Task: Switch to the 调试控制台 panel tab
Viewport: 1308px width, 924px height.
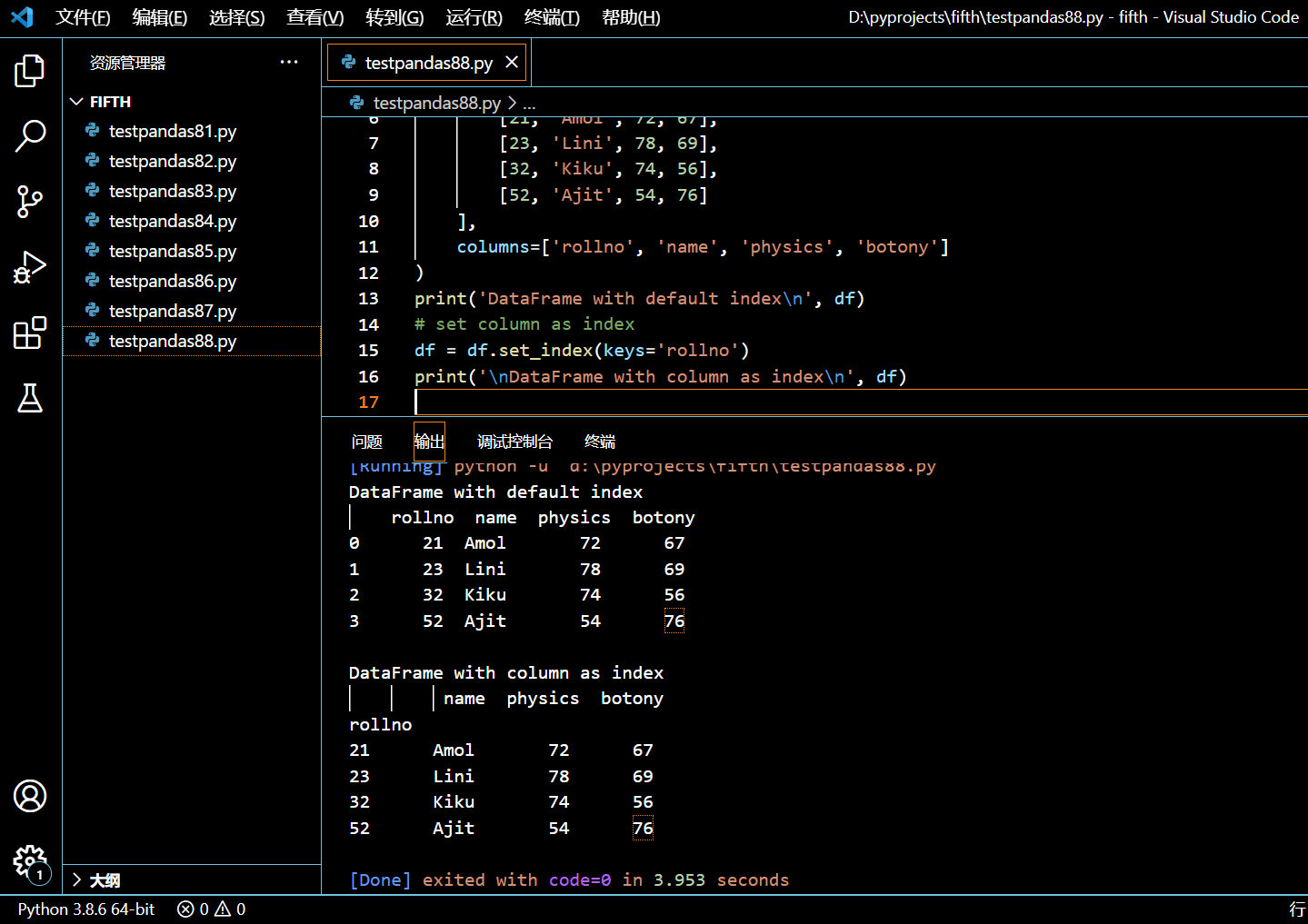Action: pos(514,442)
